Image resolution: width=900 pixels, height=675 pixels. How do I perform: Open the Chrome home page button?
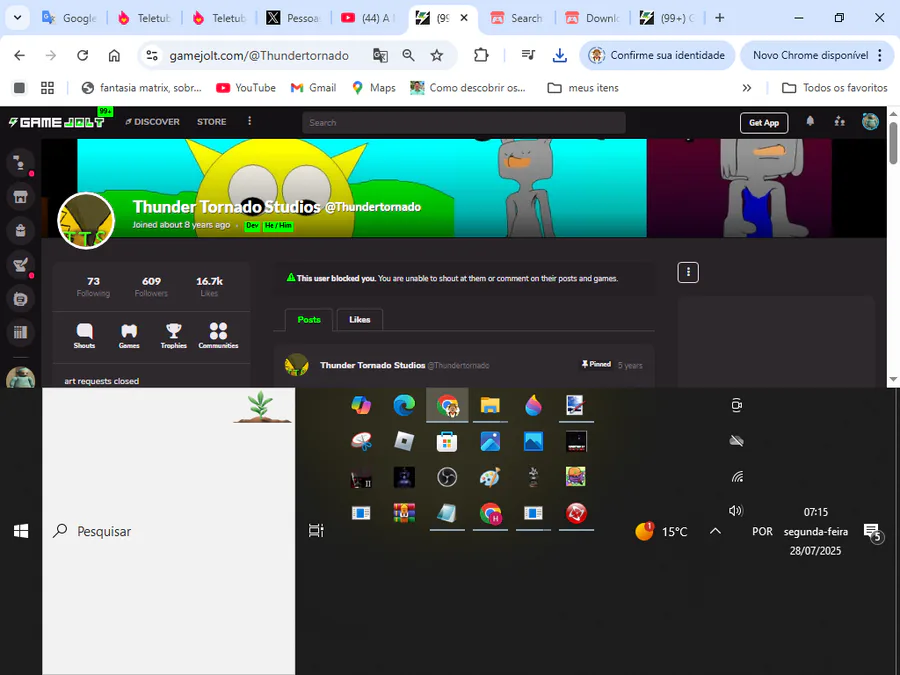coord(114,55)
